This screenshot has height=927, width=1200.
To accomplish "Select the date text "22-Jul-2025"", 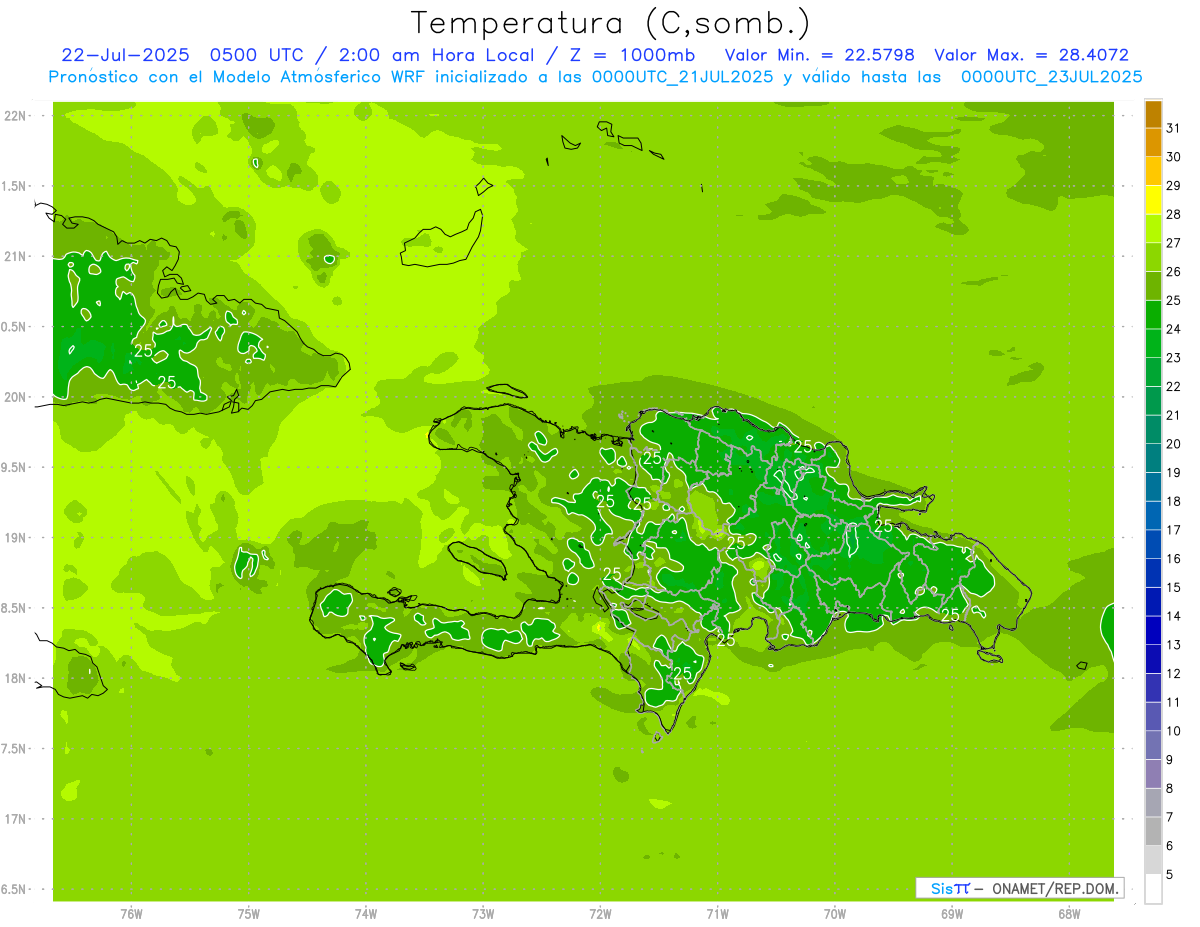I will coord(124,55).
